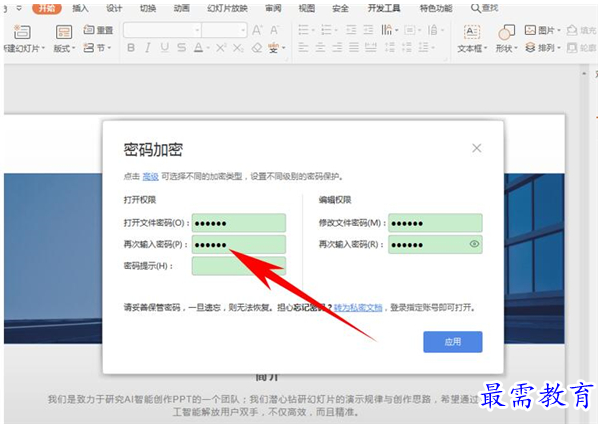
Task: Switch to the 幻灯片放映 (Slide Show) tab
Action: tap(227, 8)
